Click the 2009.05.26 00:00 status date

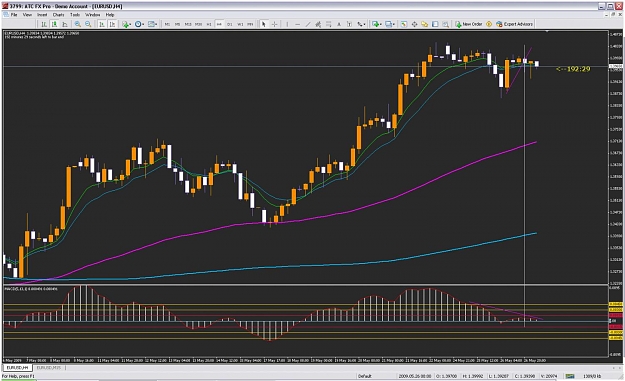click(415, 376)
